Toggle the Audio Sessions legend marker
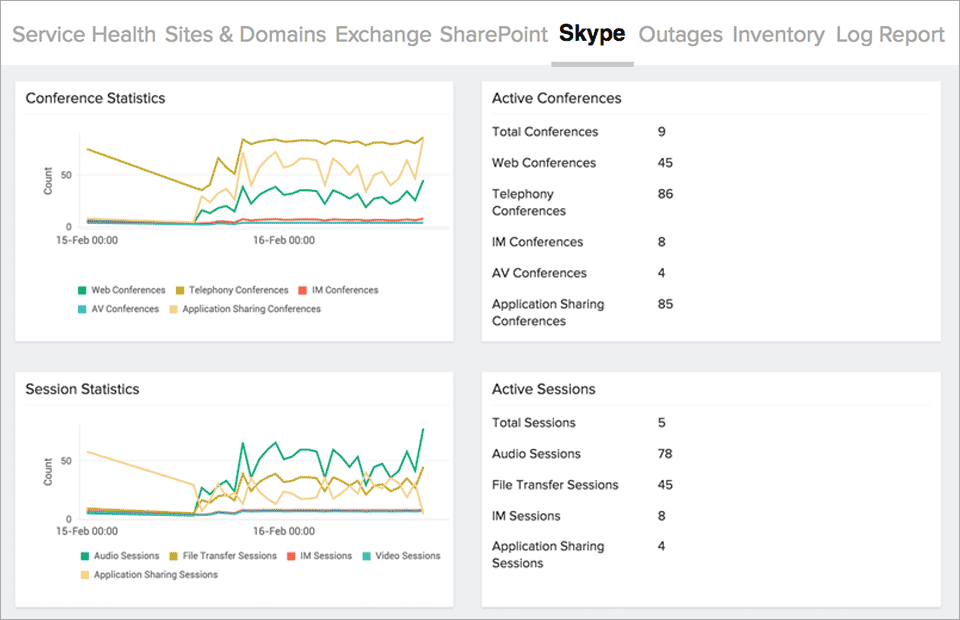The image size is (960, 620). pyautogui.click(x=85, y=555)
